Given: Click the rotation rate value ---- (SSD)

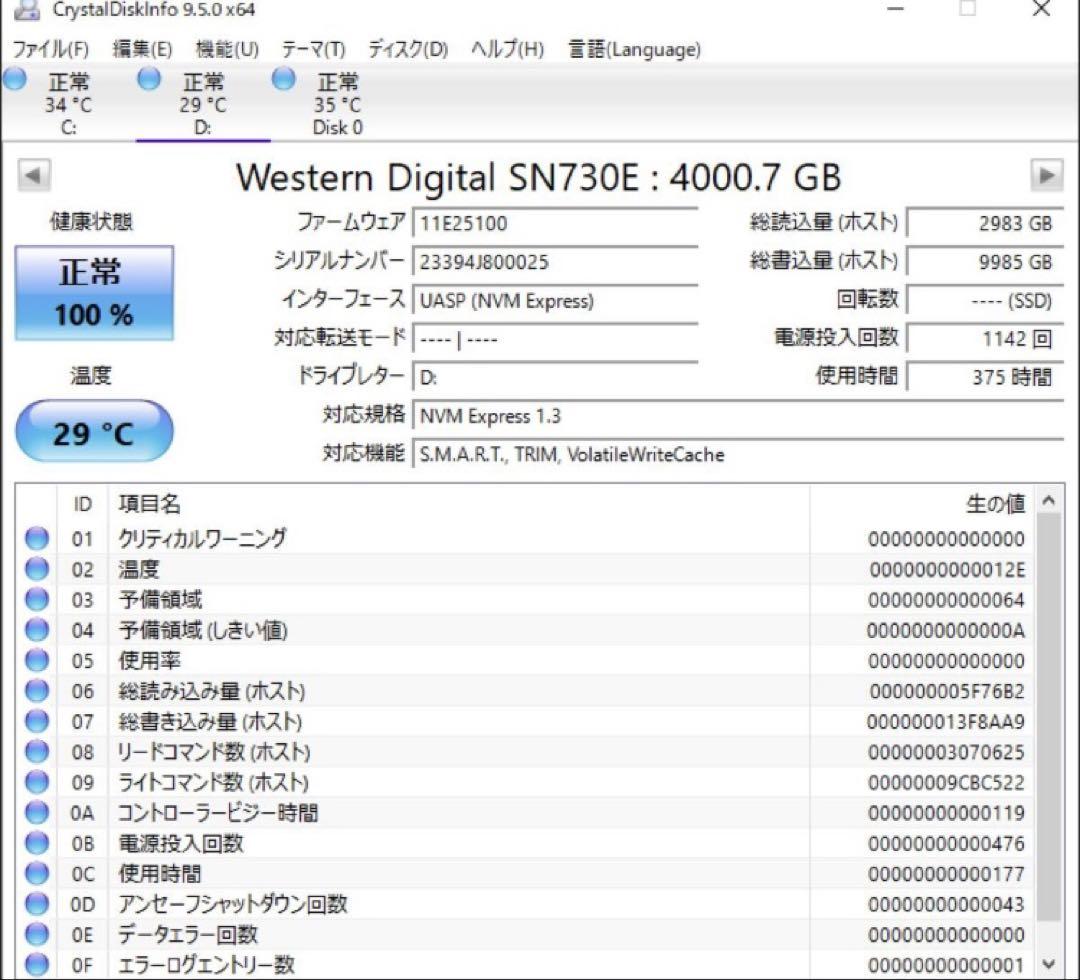Looking at the screenshot, I should point(985,301).
